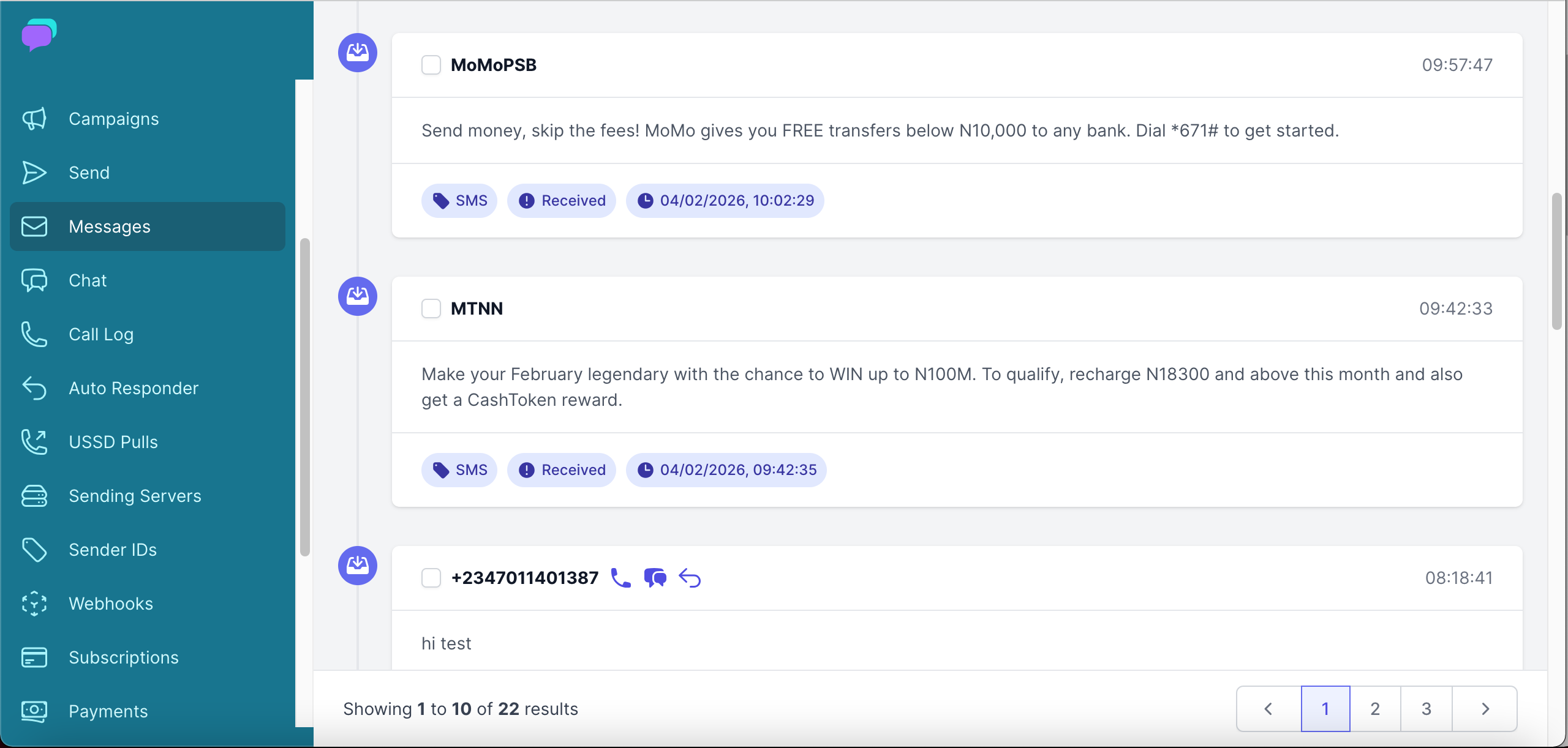Open page 3 of results
The width and height of the screenshot is (1568, 748).
(1426, 708)
